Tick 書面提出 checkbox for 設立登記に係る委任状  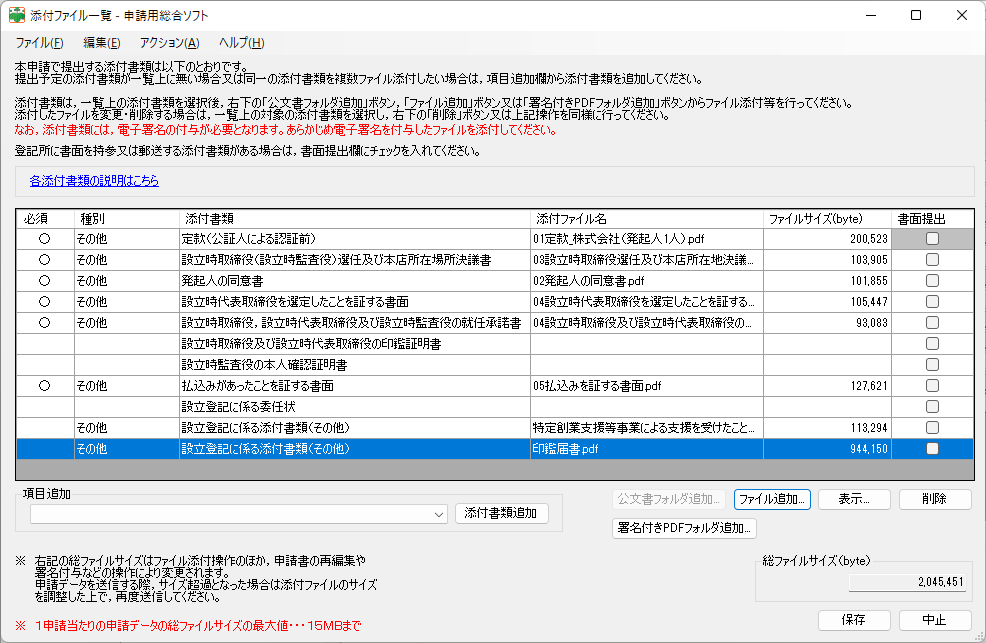point(932,407)
